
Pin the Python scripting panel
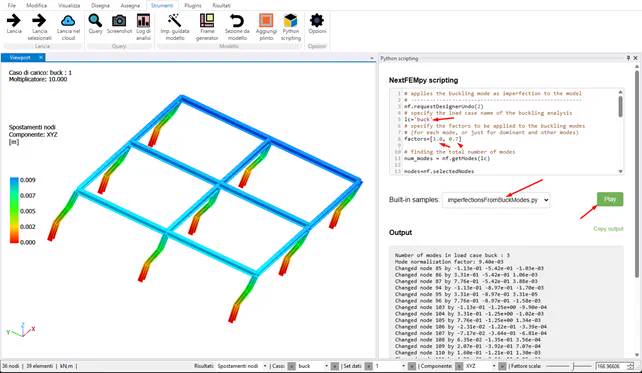[628, 58]
